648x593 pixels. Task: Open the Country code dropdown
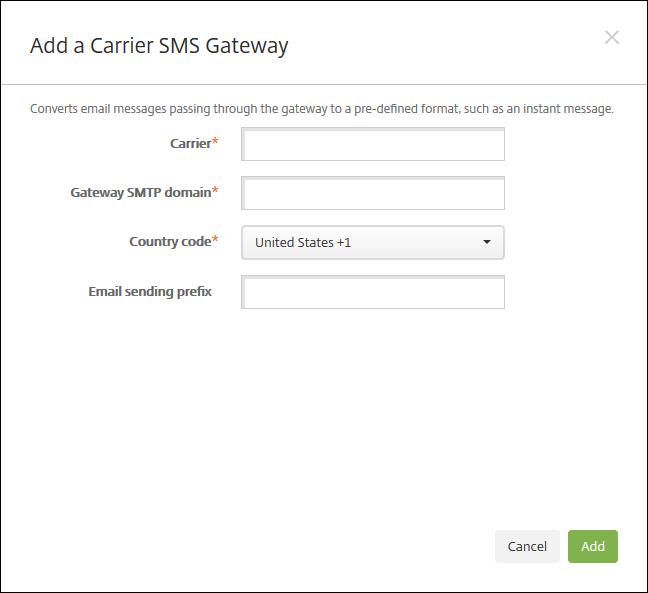click(x=373, y=242)
